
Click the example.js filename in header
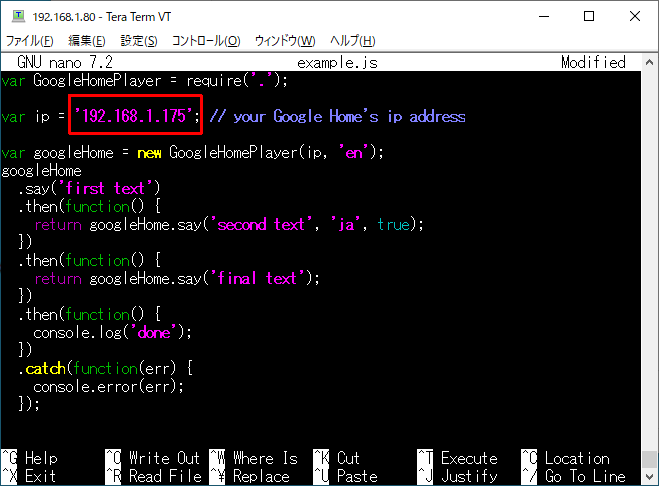[337, 63]
